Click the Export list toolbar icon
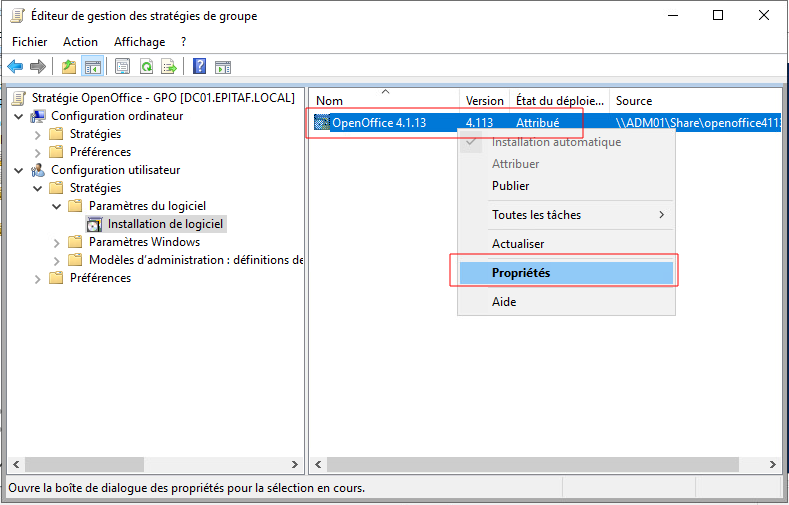789x505 pixels. point(169,67)
